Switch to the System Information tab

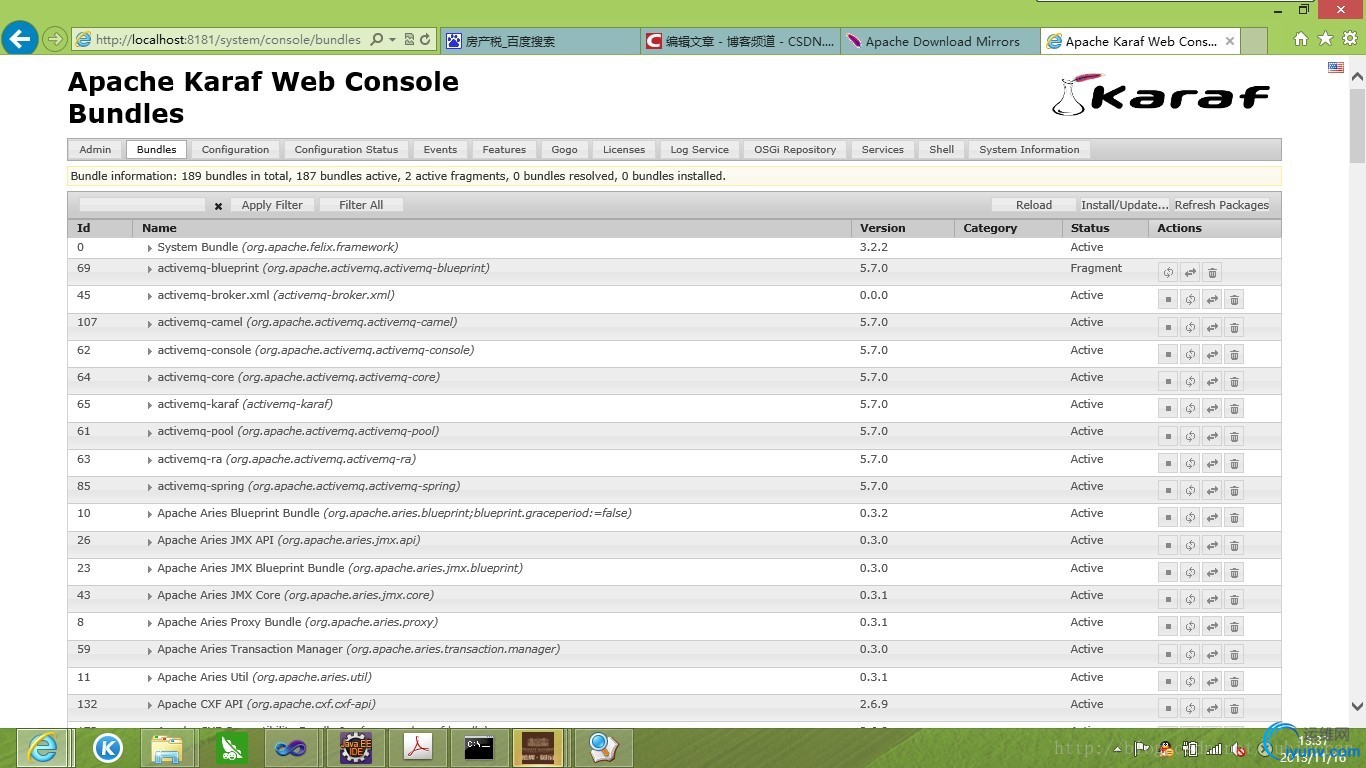coord(1029,150)
